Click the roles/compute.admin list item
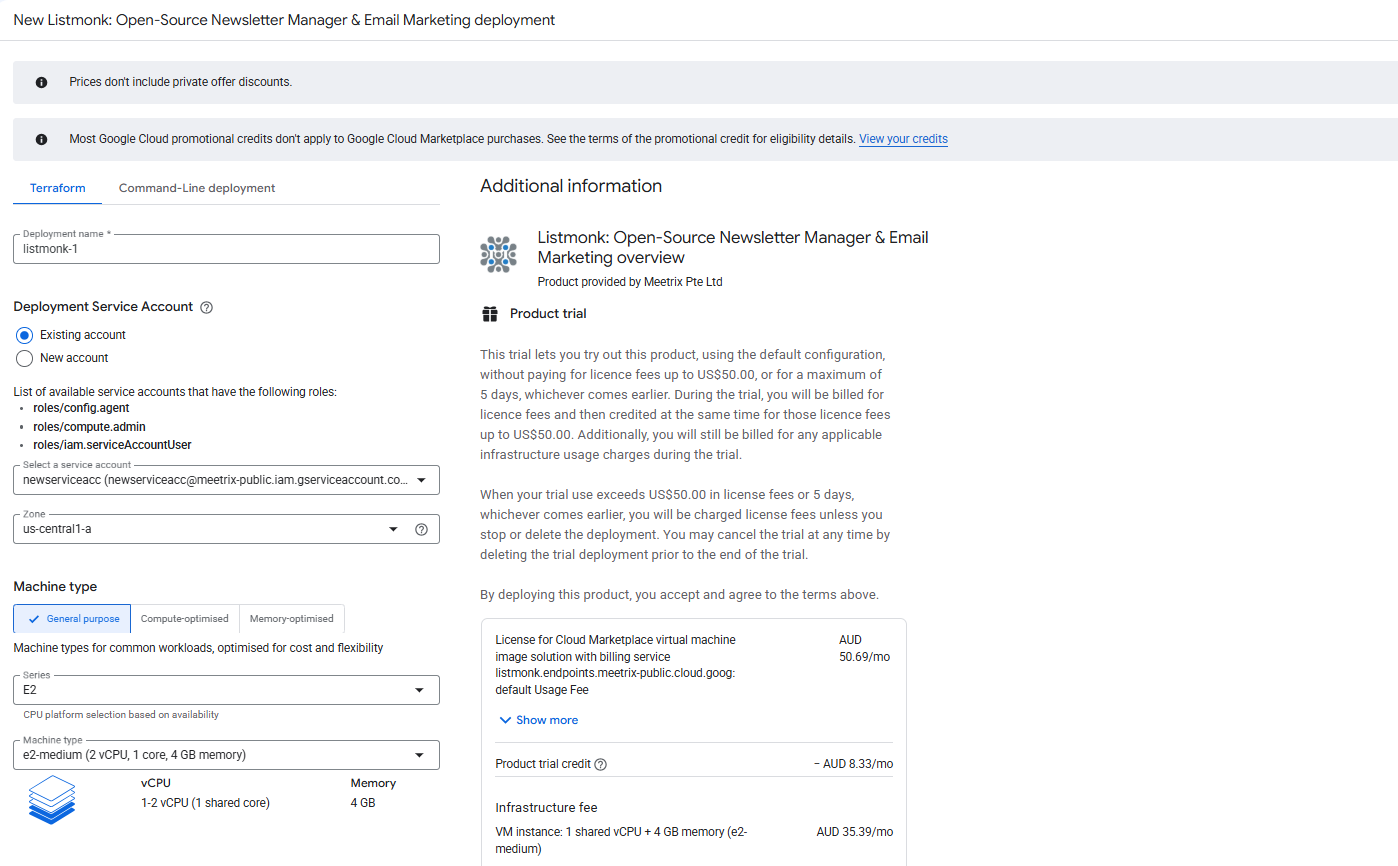Viewport: 1398px width, 866px height. (x=89, y=427)
